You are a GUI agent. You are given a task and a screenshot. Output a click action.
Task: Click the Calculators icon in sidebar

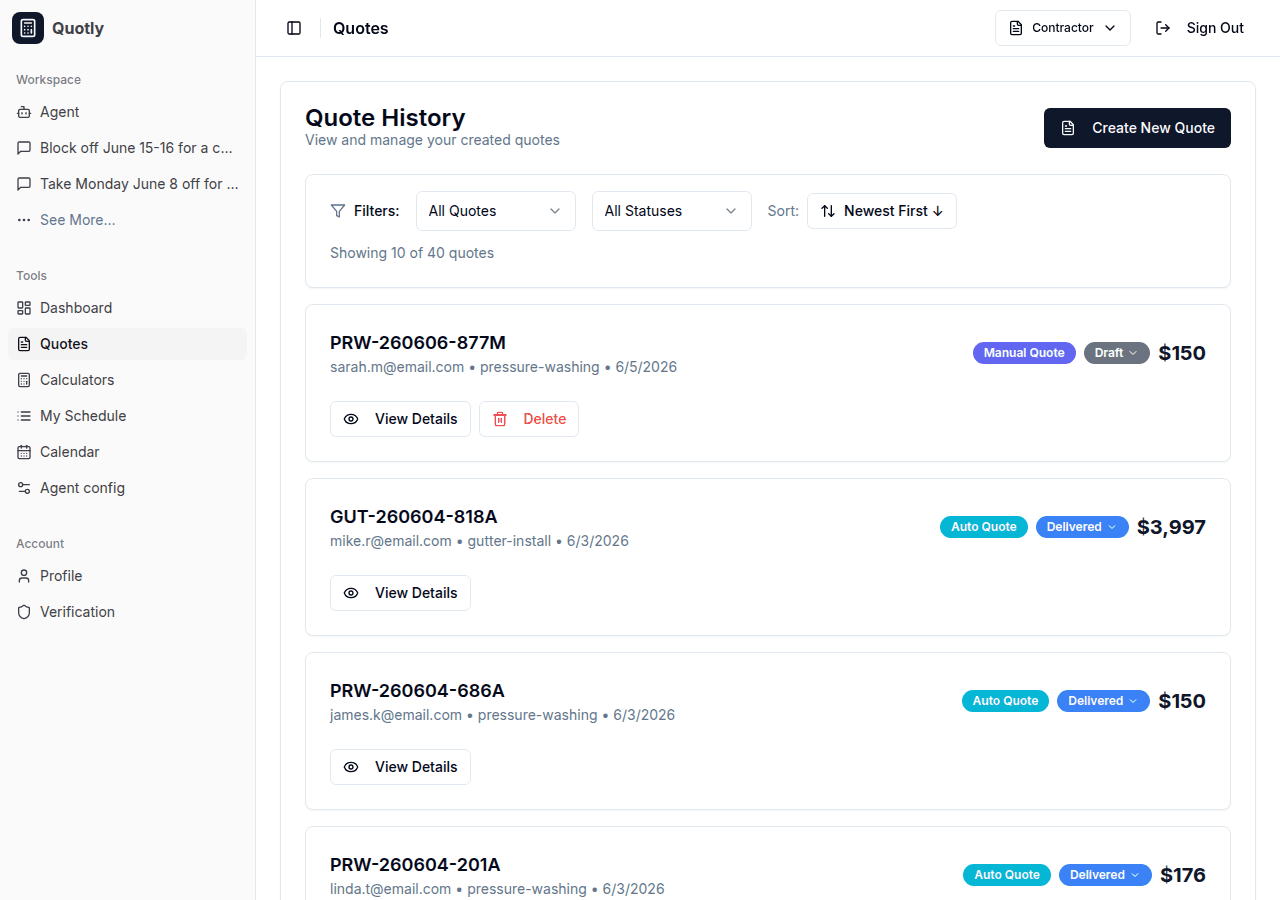(x=24, y=380)
